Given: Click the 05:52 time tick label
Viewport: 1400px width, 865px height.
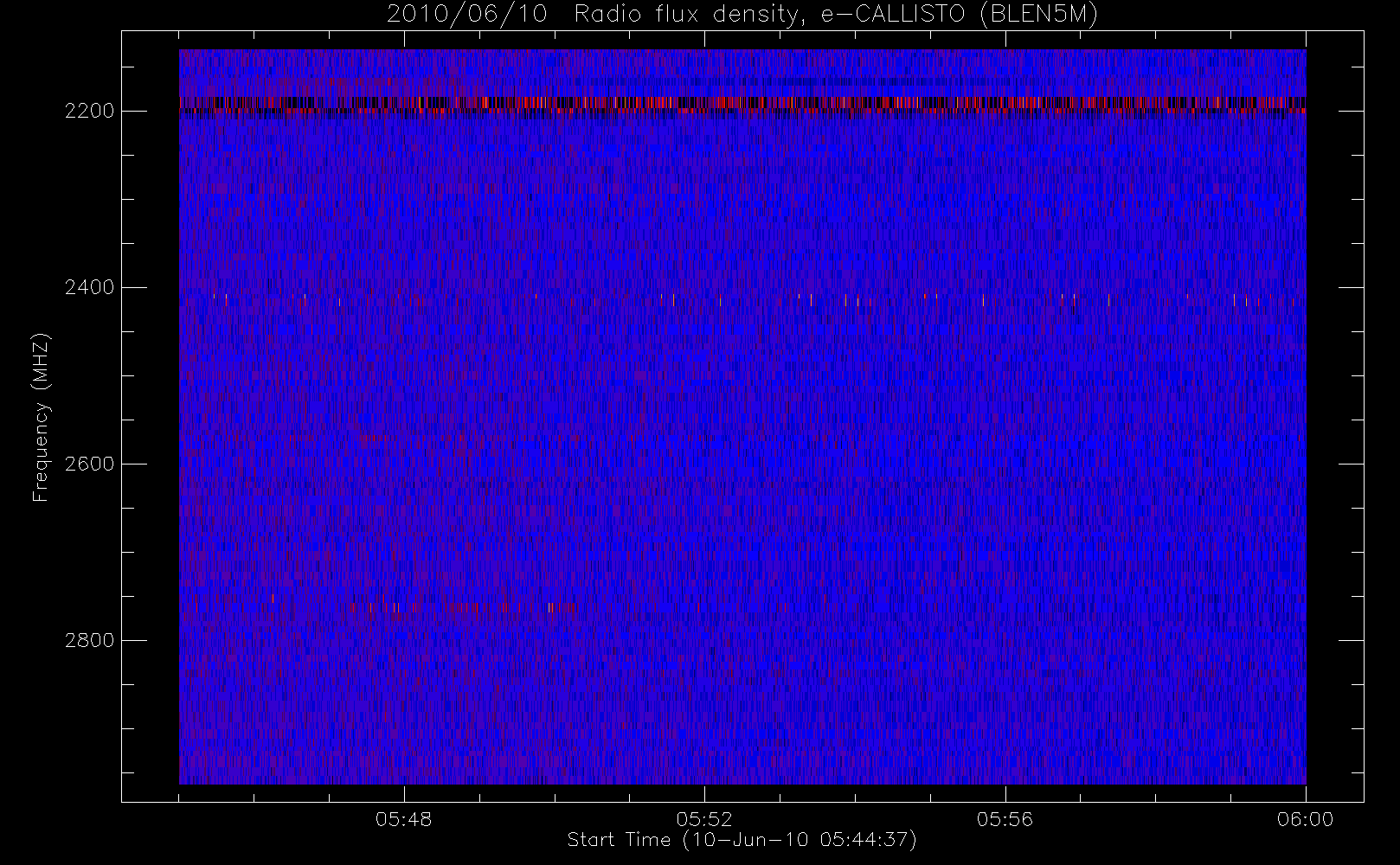Looking at the screenshot, I should click(x=704, y=819).
